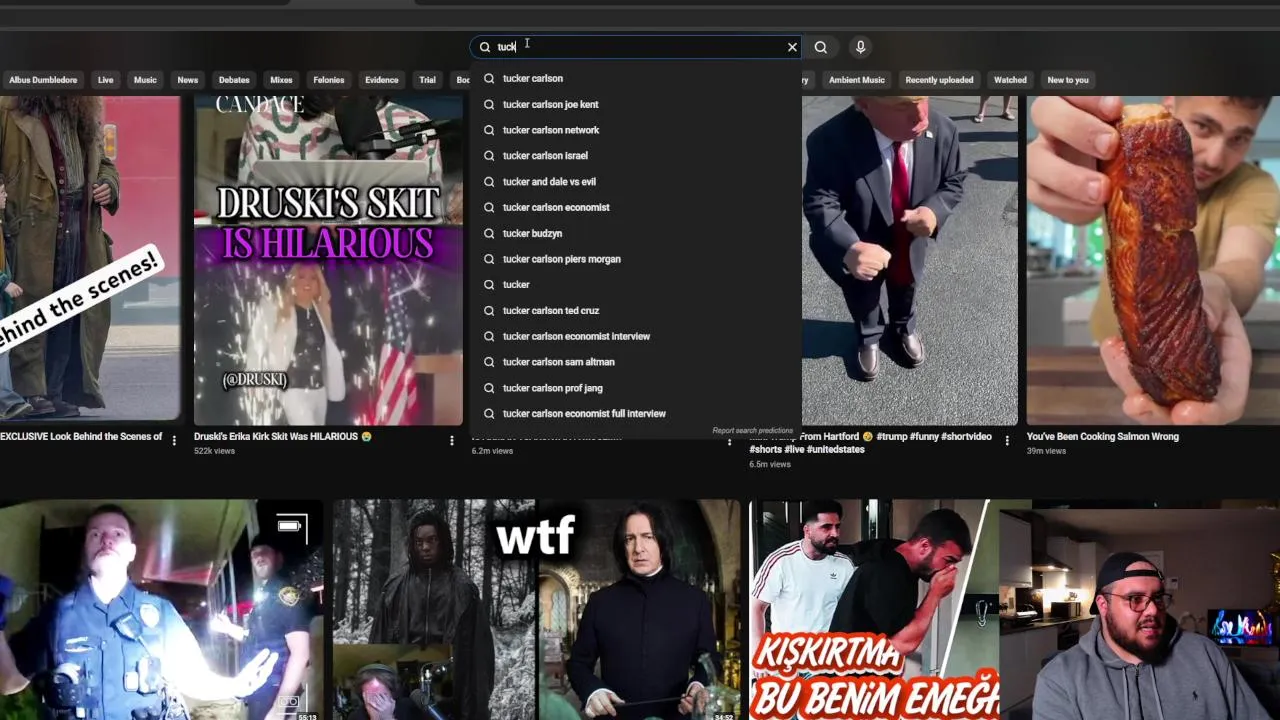
Task: Open the Trump From Hartford shorts title
Action: click(x=871, y=443)
